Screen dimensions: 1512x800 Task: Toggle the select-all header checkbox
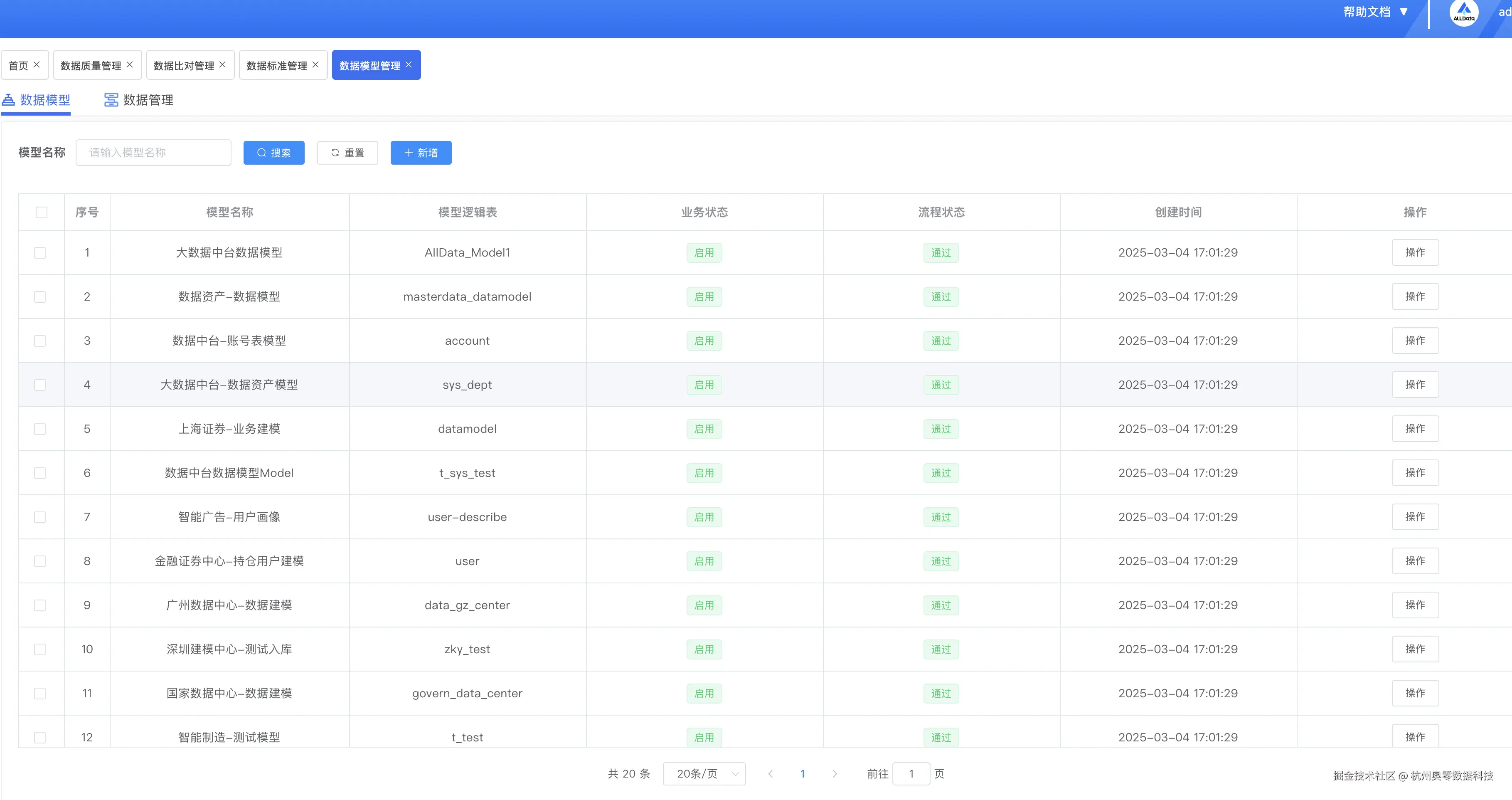pos(41,212)
